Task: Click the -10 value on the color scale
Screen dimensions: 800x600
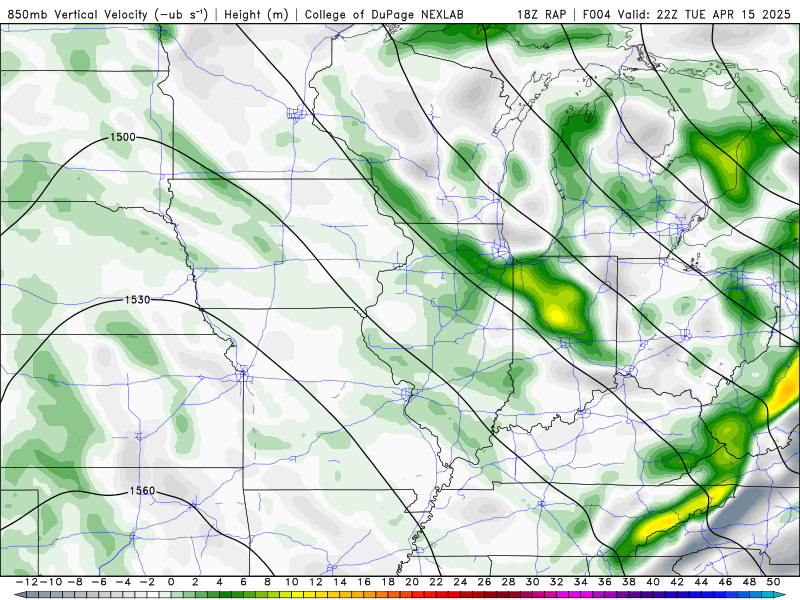Action: click(x=50, y=582)
